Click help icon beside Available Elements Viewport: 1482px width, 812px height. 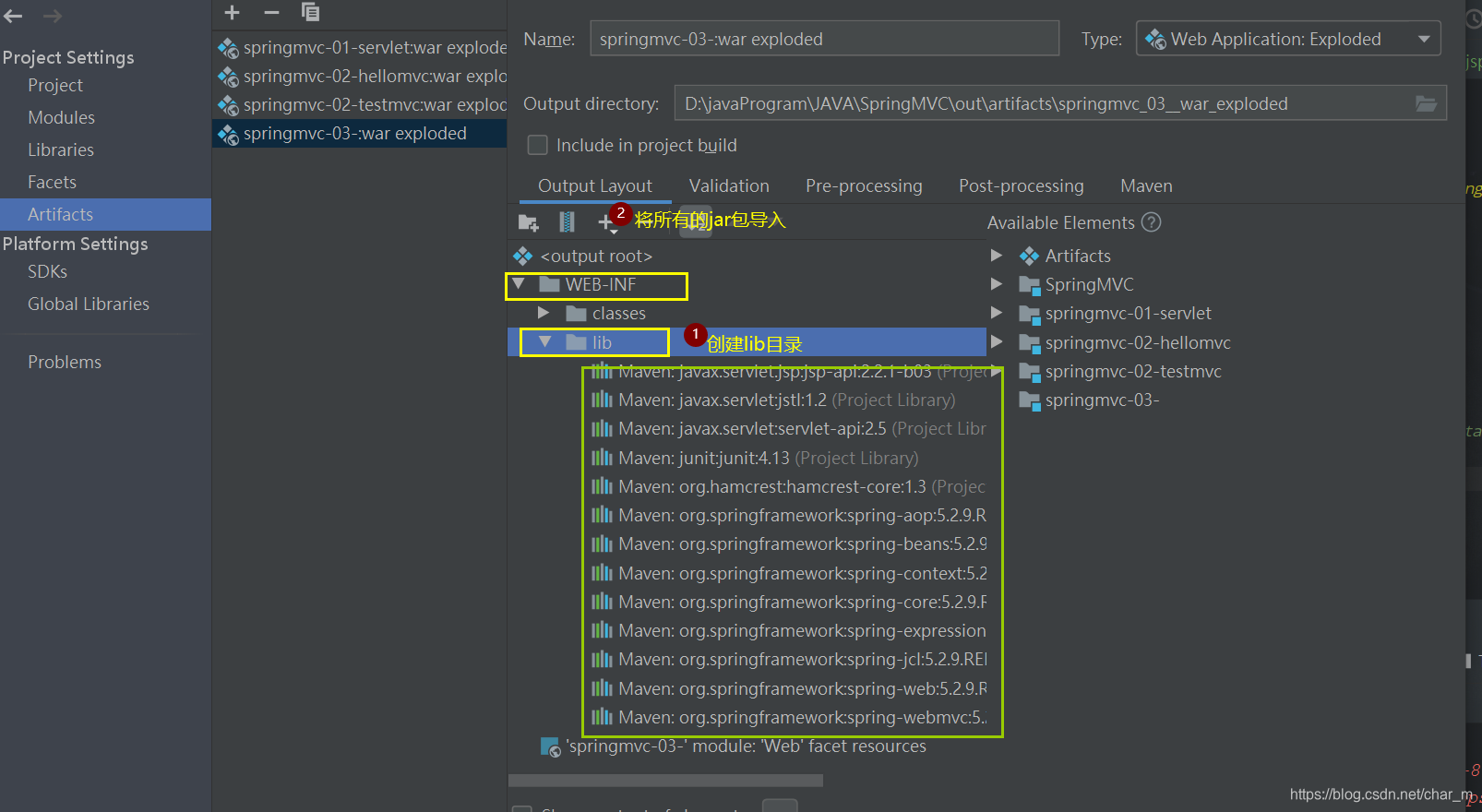click(x=1152, y=222)
